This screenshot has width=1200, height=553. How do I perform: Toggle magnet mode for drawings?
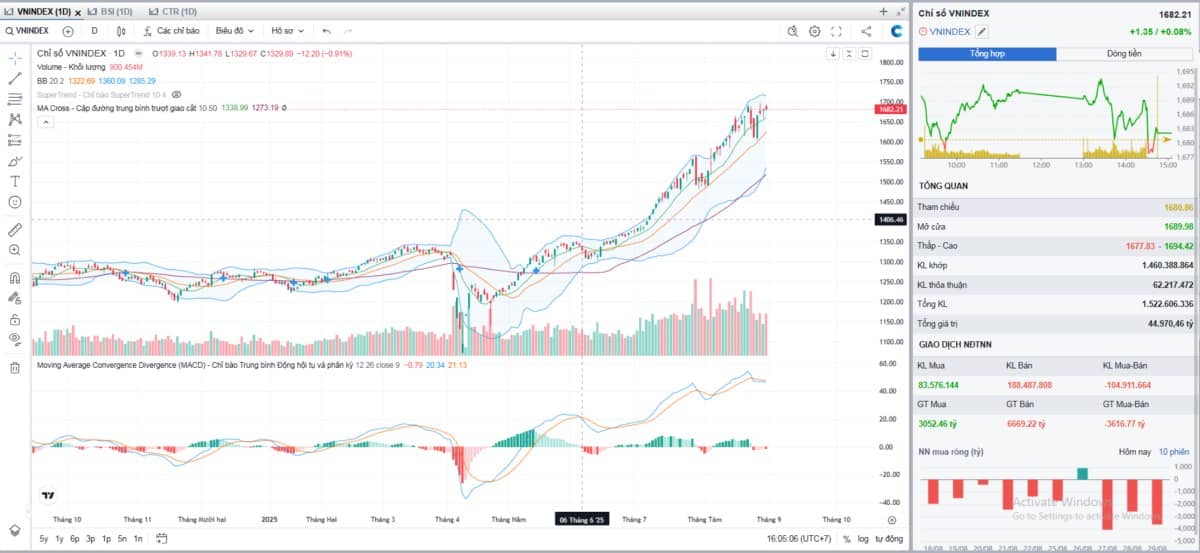[15, 278]
